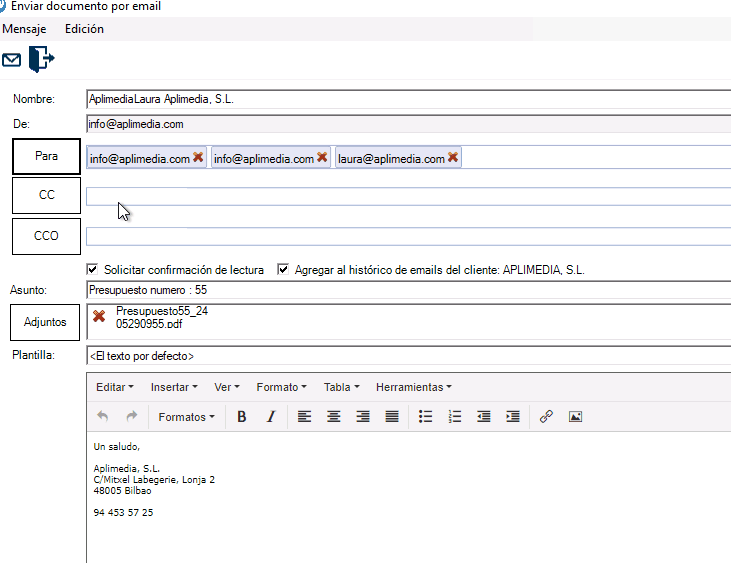This screenshot has width=731, height=563.
Task: Toggle bold formatting in the editor
Action: click(x=241, y=417)
